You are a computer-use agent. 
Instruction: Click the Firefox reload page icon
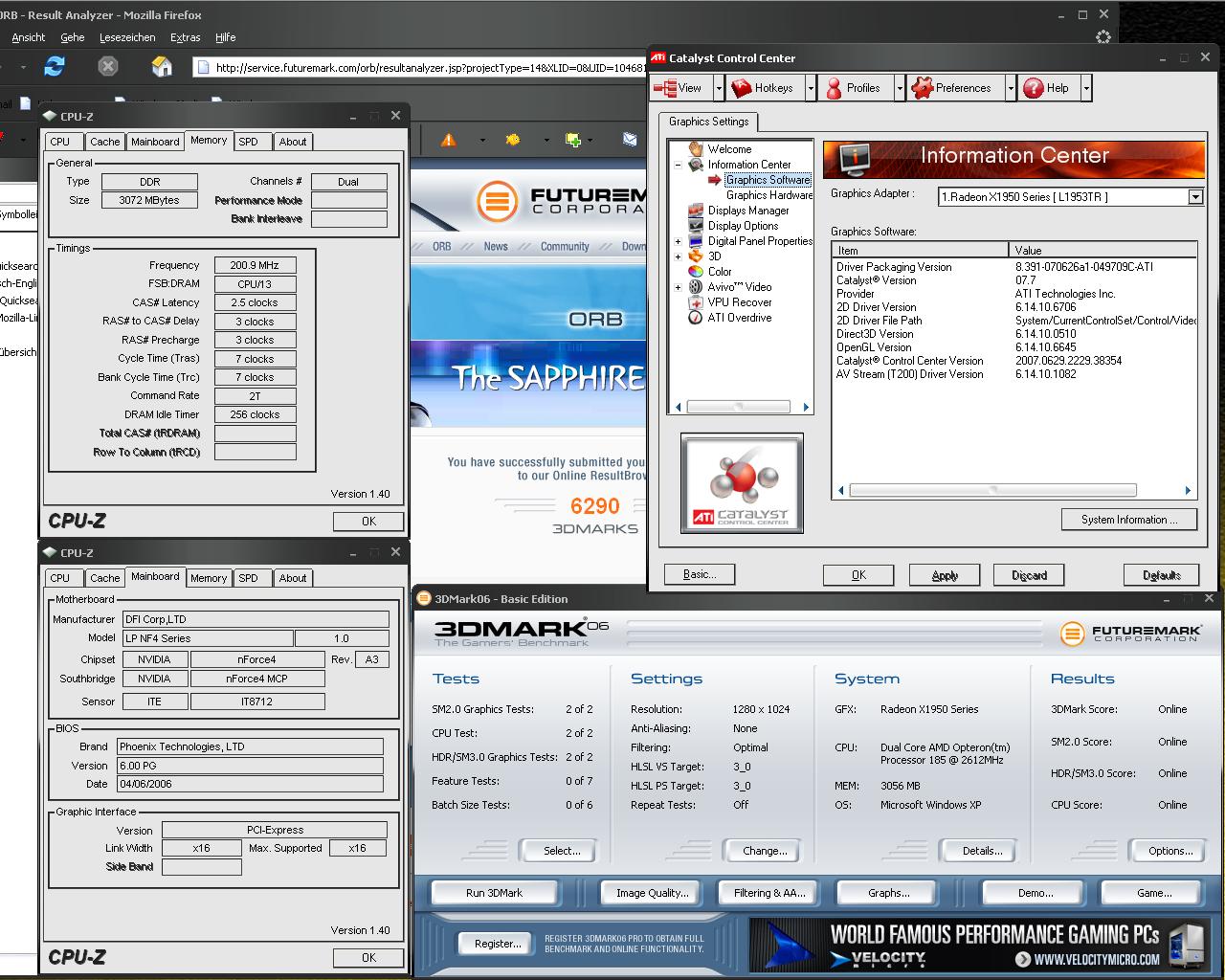click(55, 66)
